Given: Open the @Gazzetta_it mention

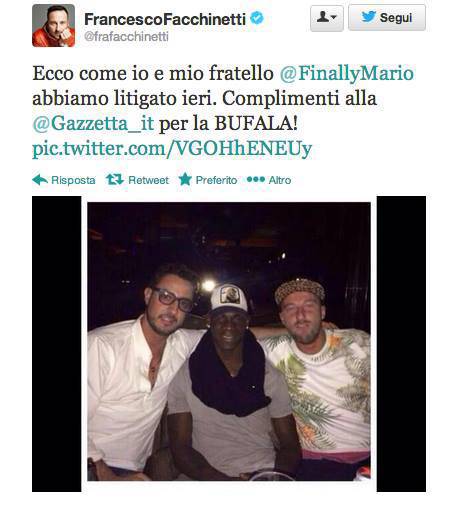Looking at the screenshot, I should click(x=93, y=124).
